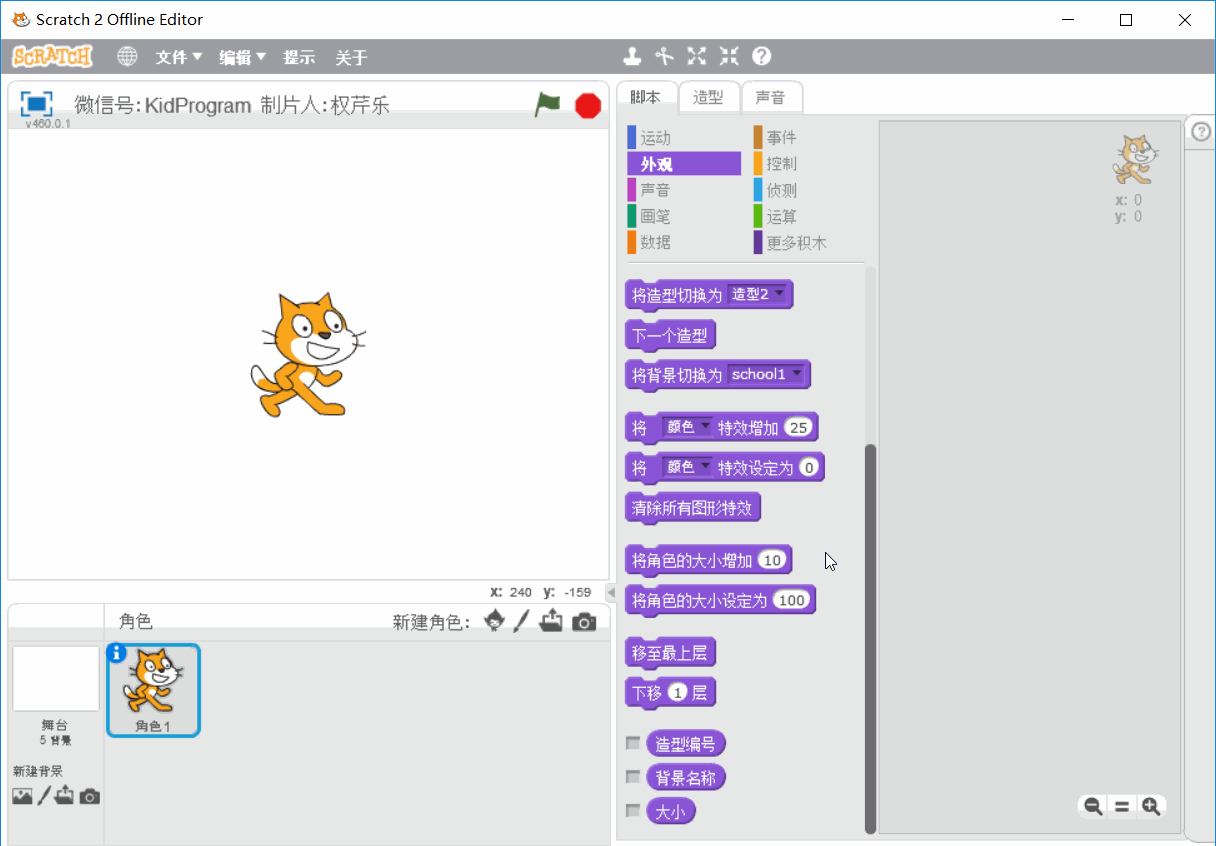Open sprite info via blue i icon

116,653
